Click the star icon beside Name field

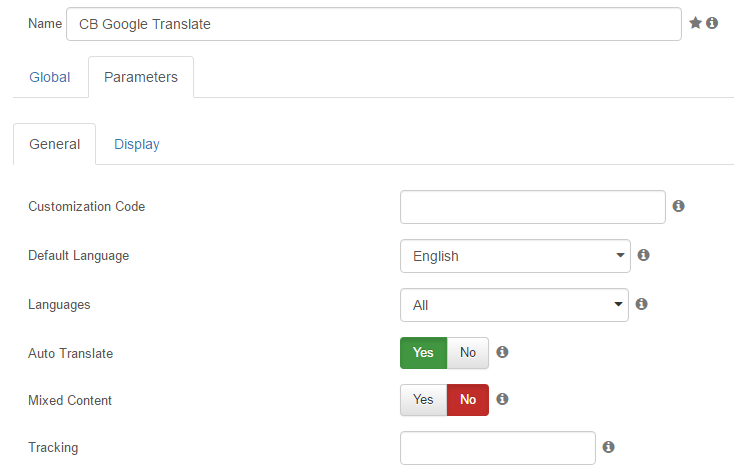(695, 22)
